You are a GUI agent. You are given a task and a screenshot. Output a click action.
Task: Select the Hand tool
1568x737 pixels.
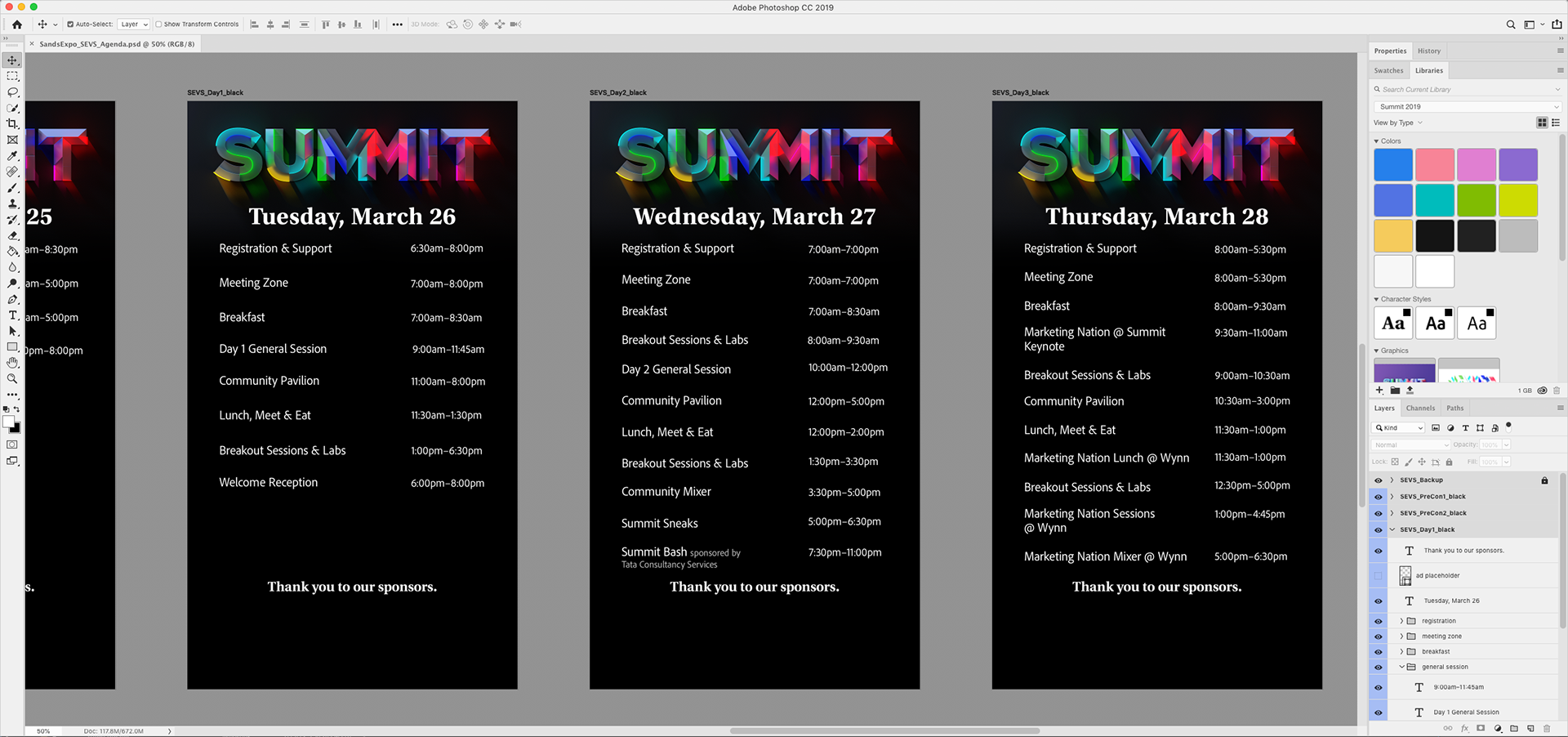(x=12, y=363)
